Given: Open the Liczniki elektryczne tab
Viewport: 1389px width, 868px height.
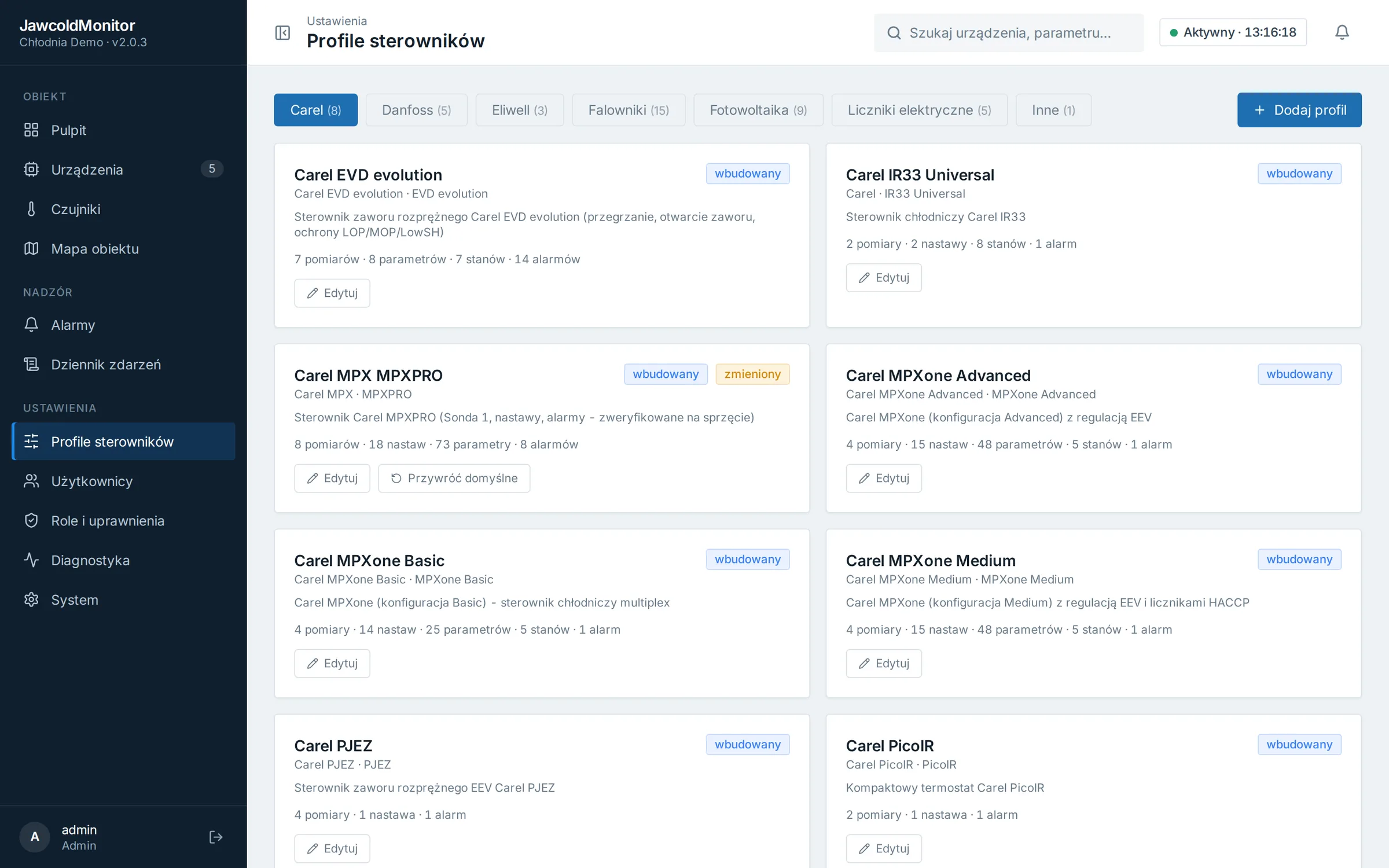Looking at the screenshot, I should pyautogui.click(x=919, y=110).
